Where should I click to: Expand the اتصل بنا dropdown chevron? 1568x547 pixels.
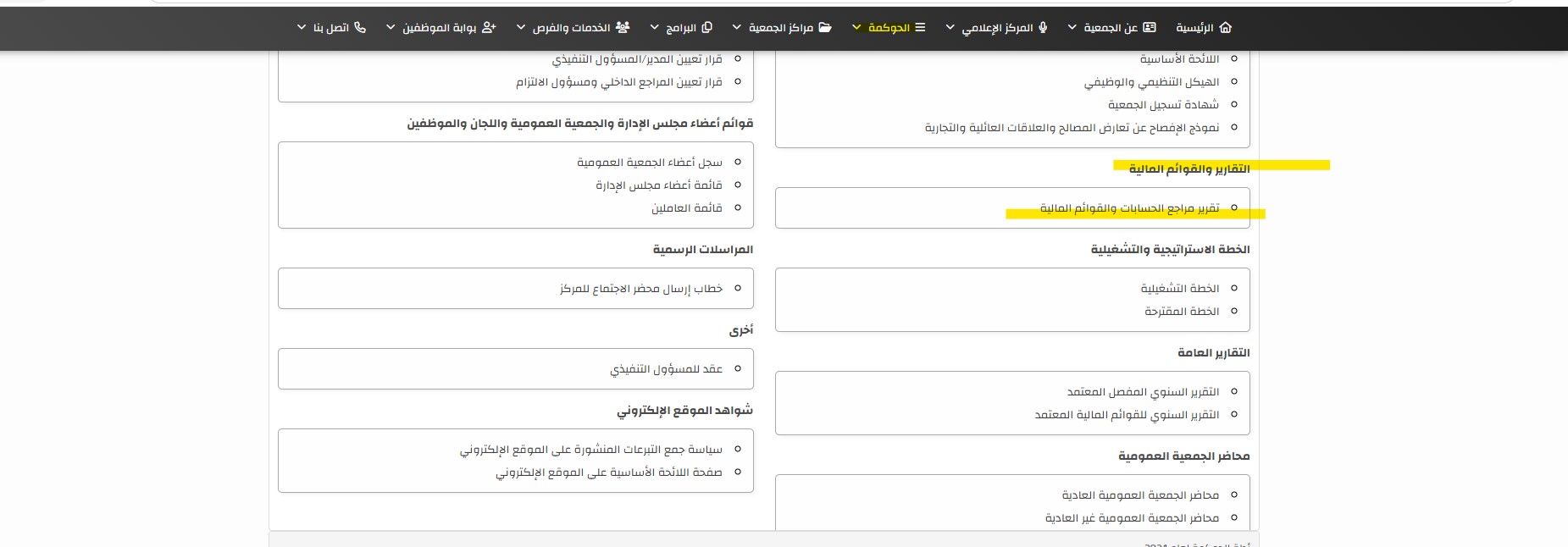pos(302,28)
